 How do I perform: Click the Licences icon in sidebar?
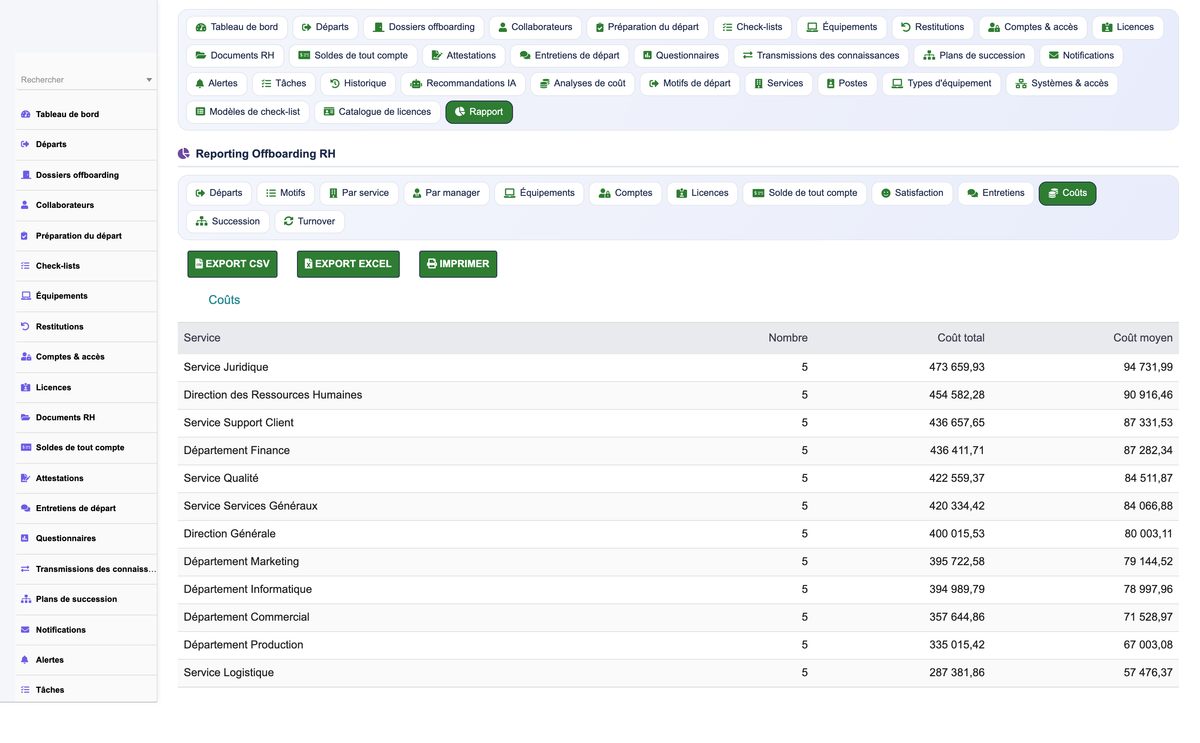[26, 387]
